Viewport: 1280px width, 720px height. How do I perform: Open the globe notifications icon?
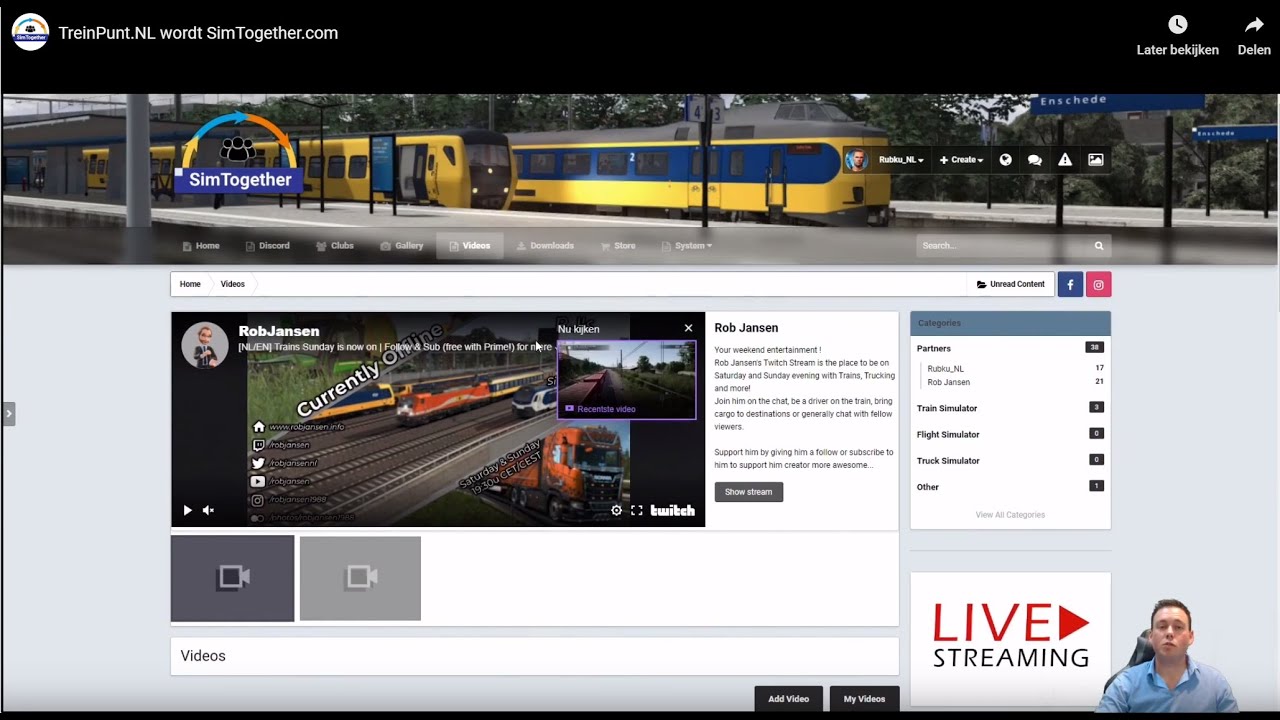(x=1006, y=160)
